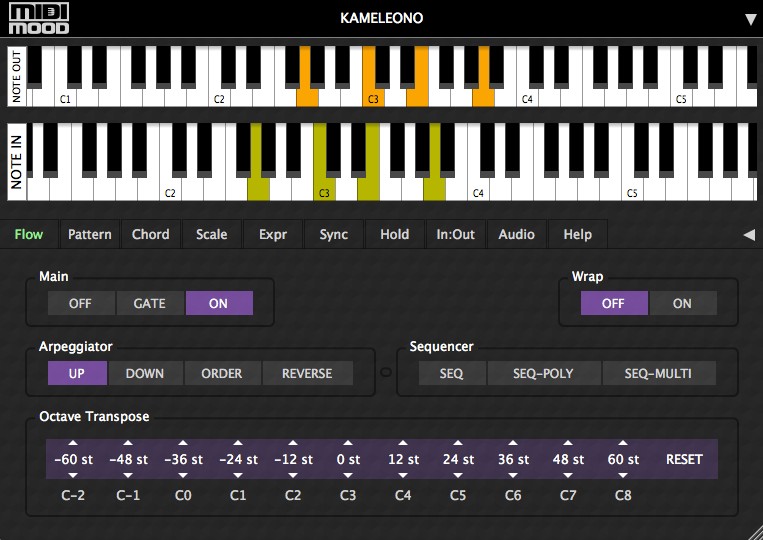This screenshot has width=763, height=540.
Task: Open the Chord tab
Action: pos(151,235)
